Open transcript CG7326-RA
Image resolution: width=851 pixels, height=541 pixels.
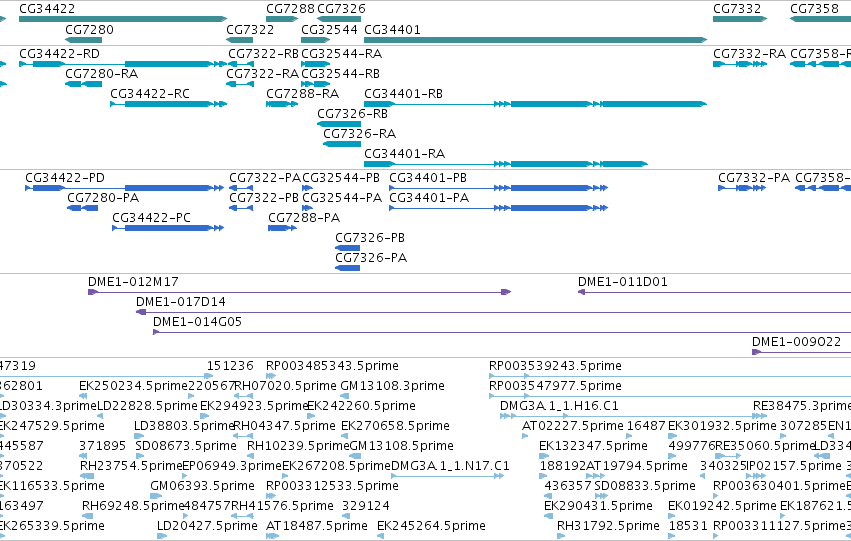tap(342, 144)
